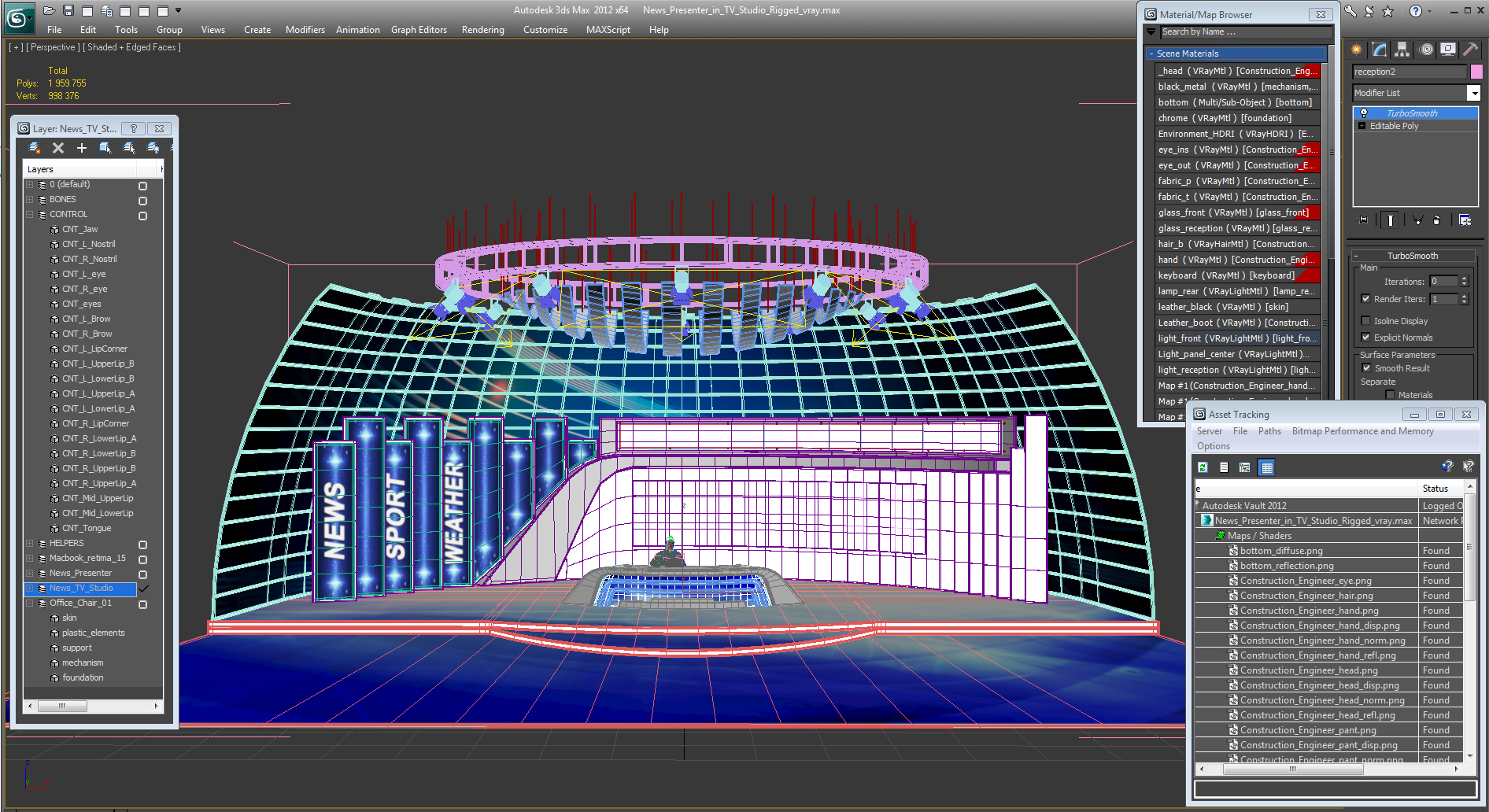Open the Display command panel tab
The width and height of the screenshot is (1489, 812).
1448,50
